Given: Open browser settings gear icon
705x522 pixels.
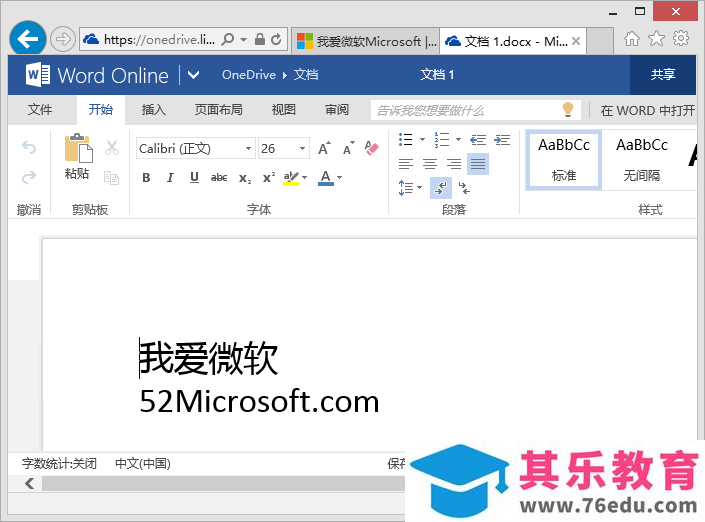Looking at the screenshot, I should pyautogui.click(x=681, y=38).
